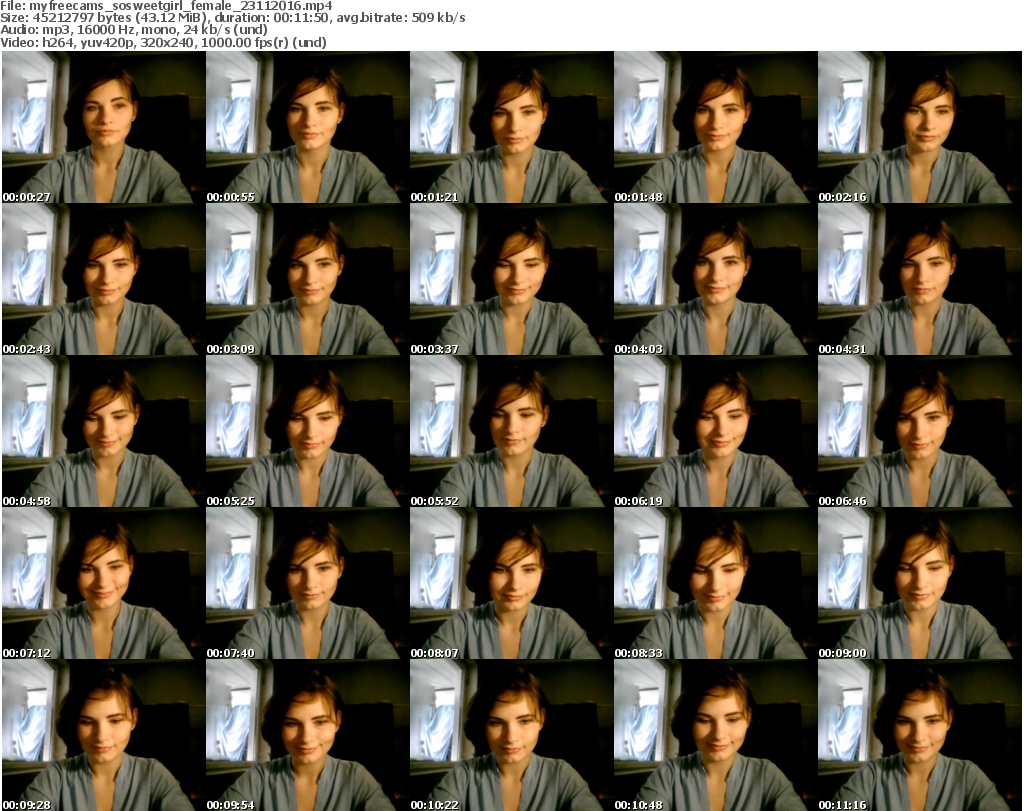The width and height of the screenshot is (1024, 811).
Task: Select the 00:04:58 frame
Action: (103, 432)
